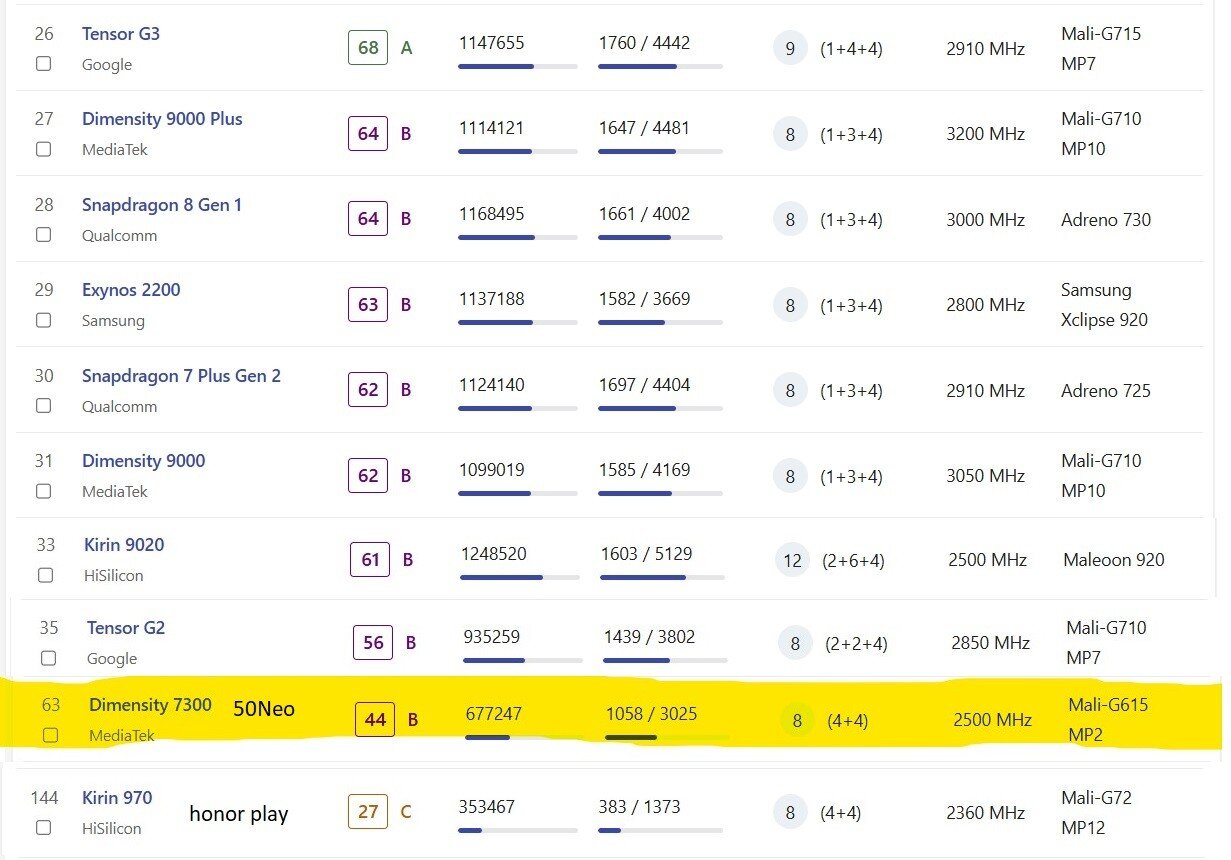Viewport: 1231px width, 860px height.
Task: Click the AnTuTu score 1137188
Action: pyautogui.click(x=492, y=299)
